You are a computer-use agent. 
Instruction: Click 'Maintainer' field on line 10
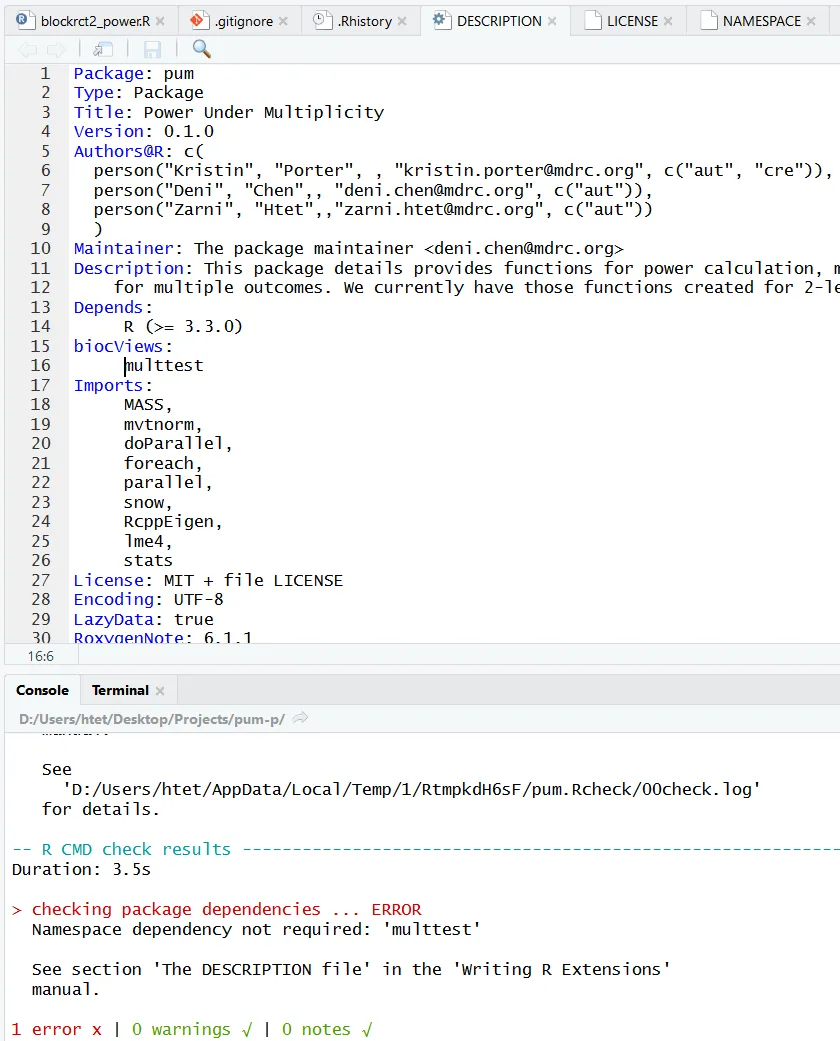pos(124,248)
